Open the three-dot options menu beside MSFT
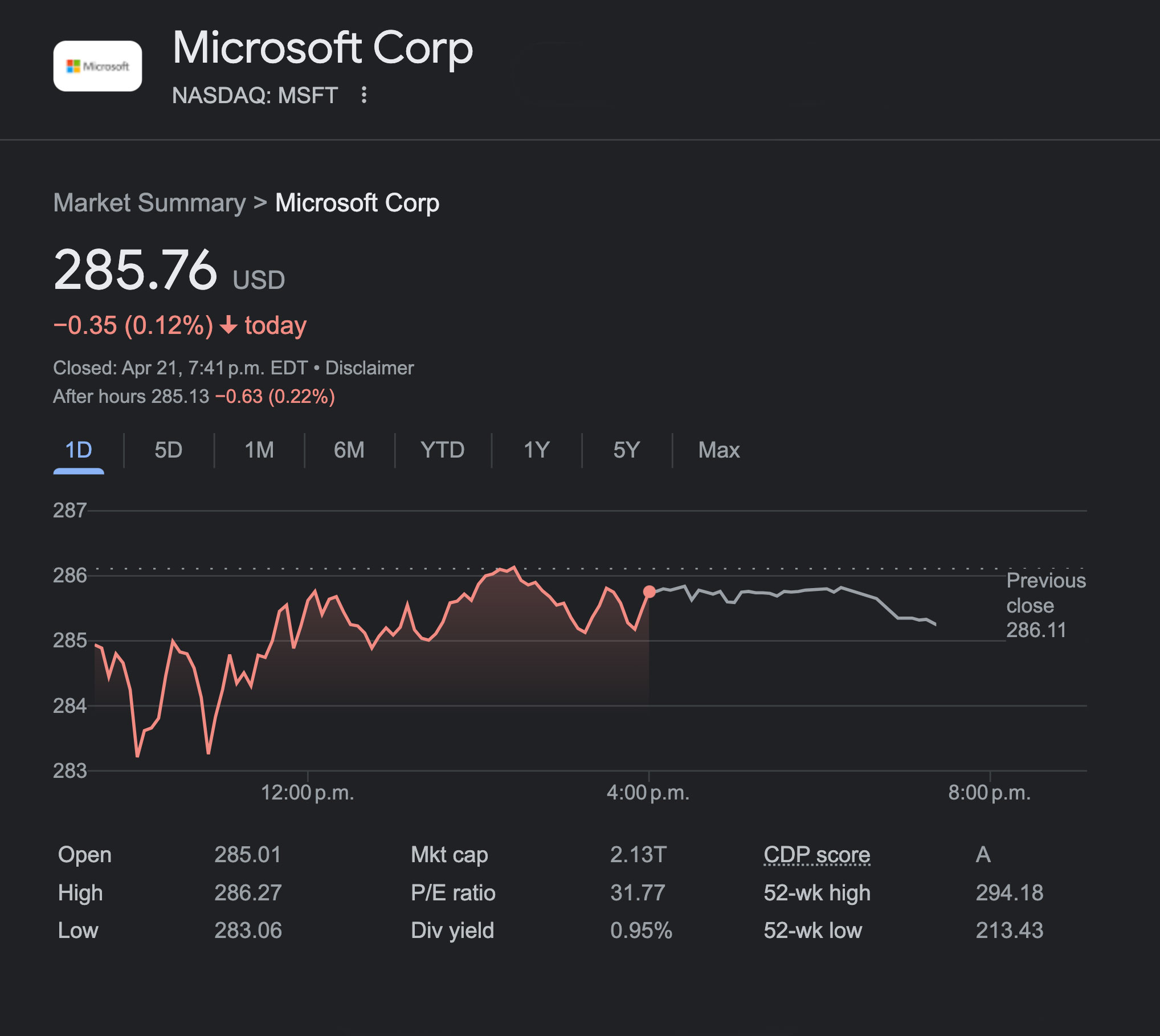The image size is (1160, 1036). [364, 95]
